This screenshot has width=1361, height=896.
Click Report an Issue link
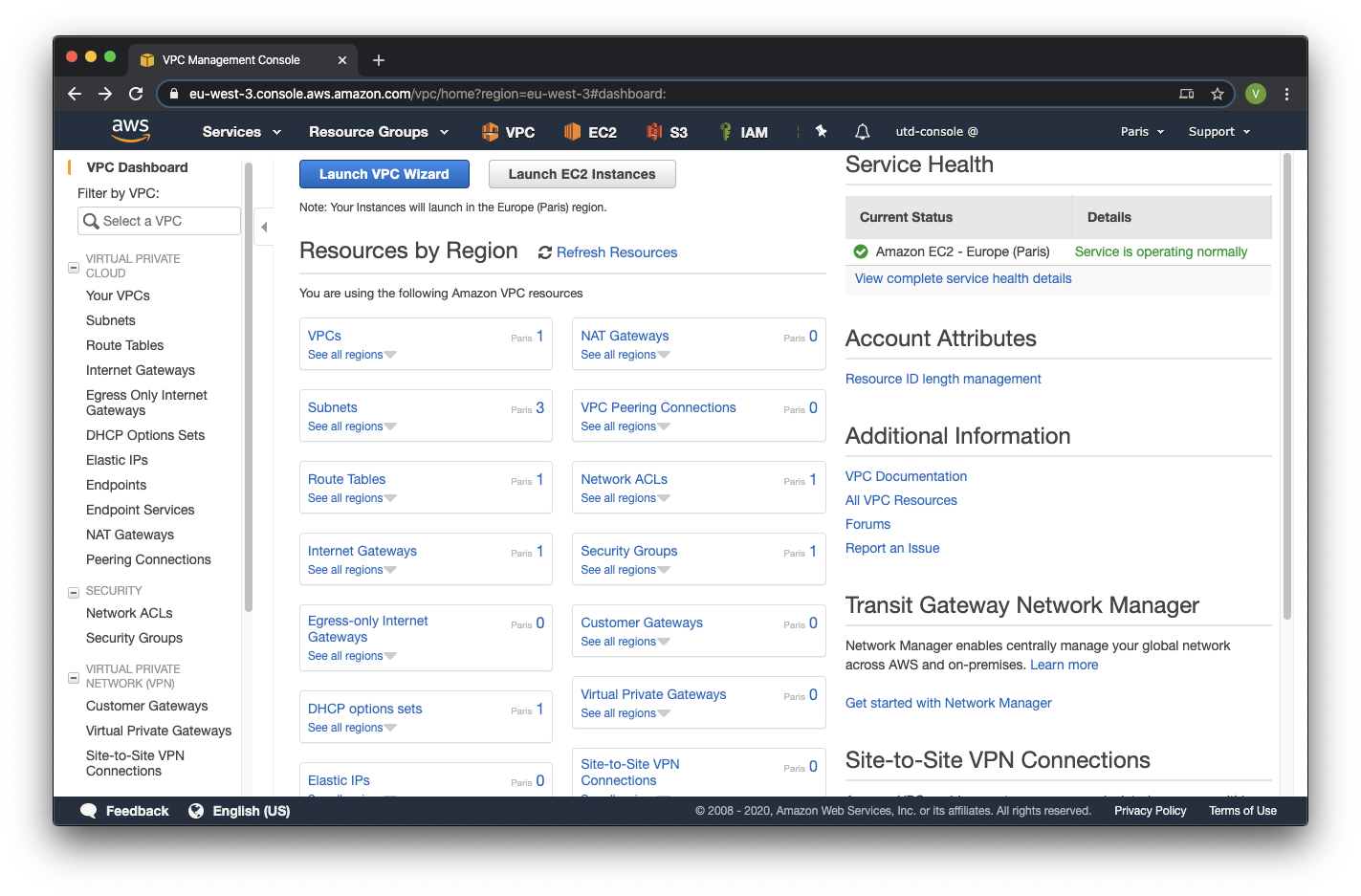point(892,548)
